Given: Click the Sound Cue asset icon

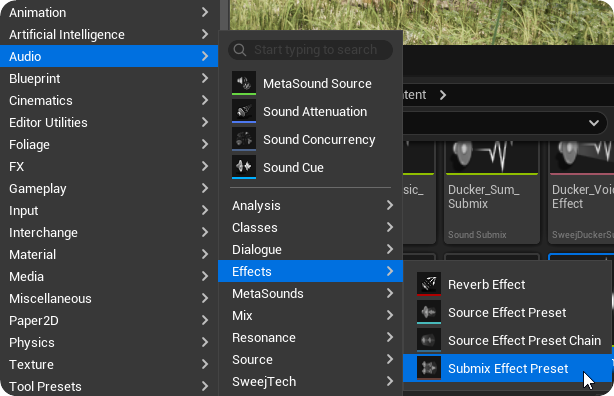Looking at the screenshot, I should (244, 167).
